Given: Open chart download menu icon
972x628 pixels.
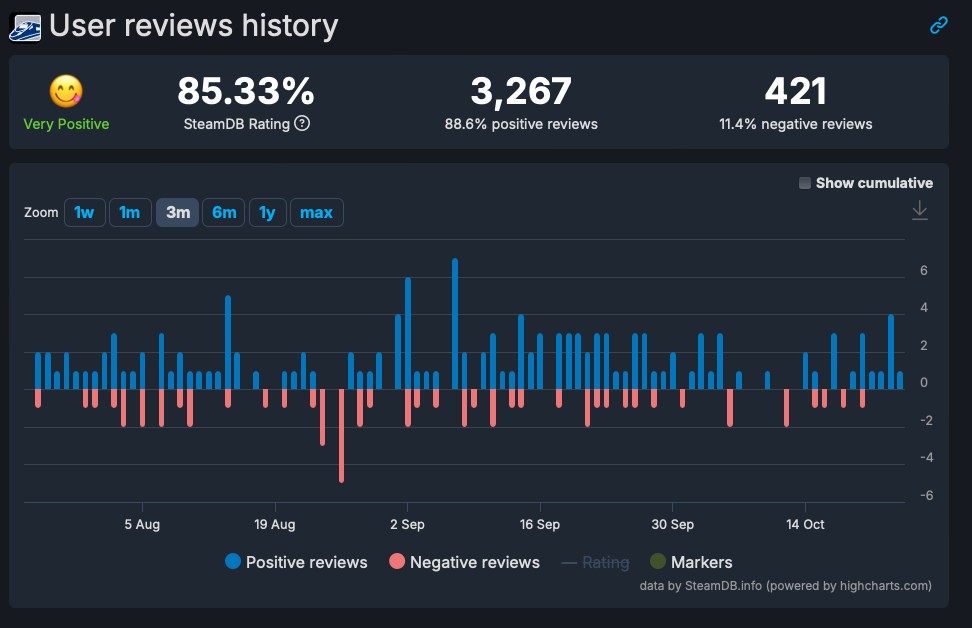Looking at the screenshot, I should point(920,210).
